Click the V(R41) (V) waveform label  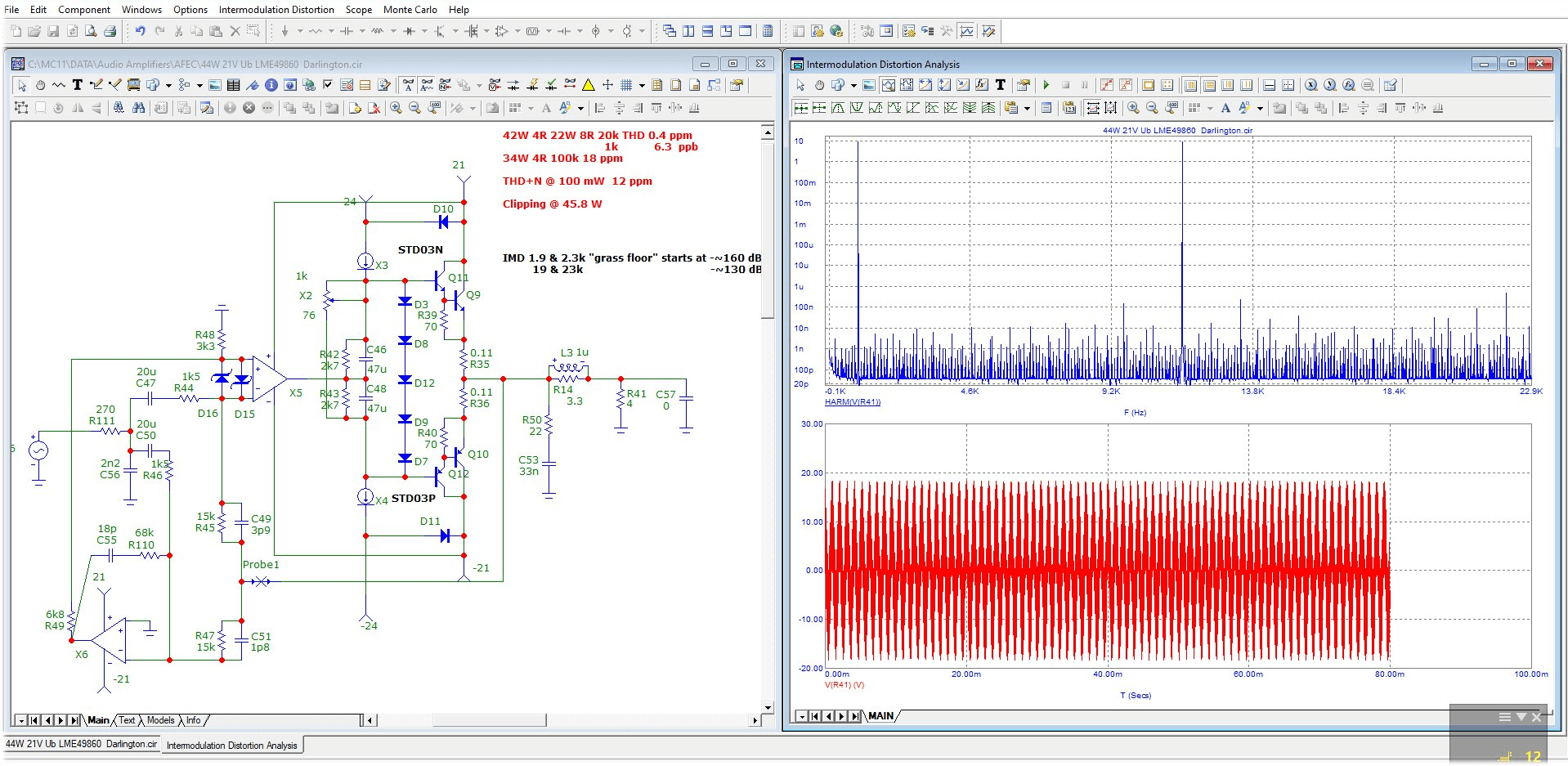844,685
